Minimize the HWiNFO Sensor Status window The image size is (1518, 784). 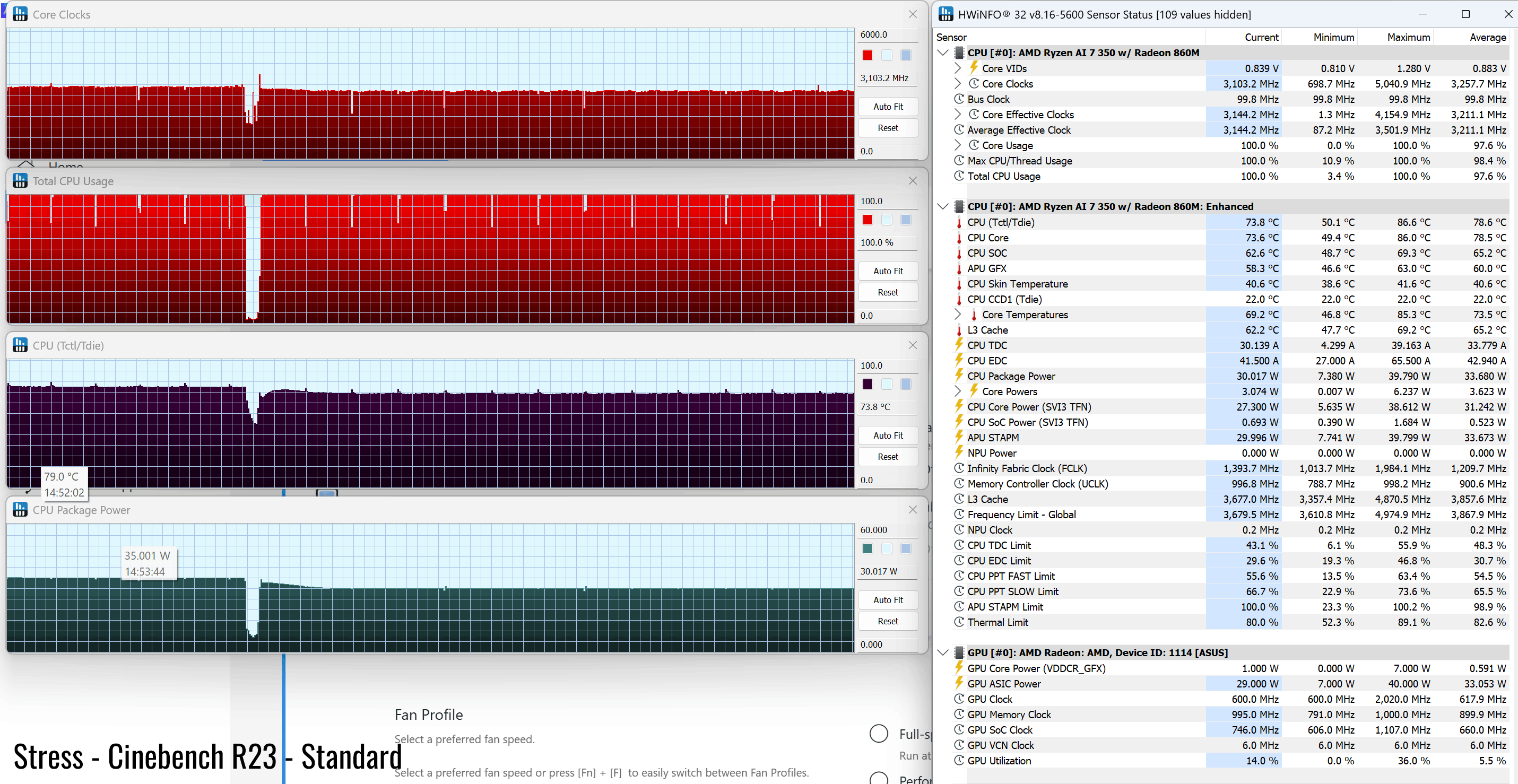pos(1422,14)
